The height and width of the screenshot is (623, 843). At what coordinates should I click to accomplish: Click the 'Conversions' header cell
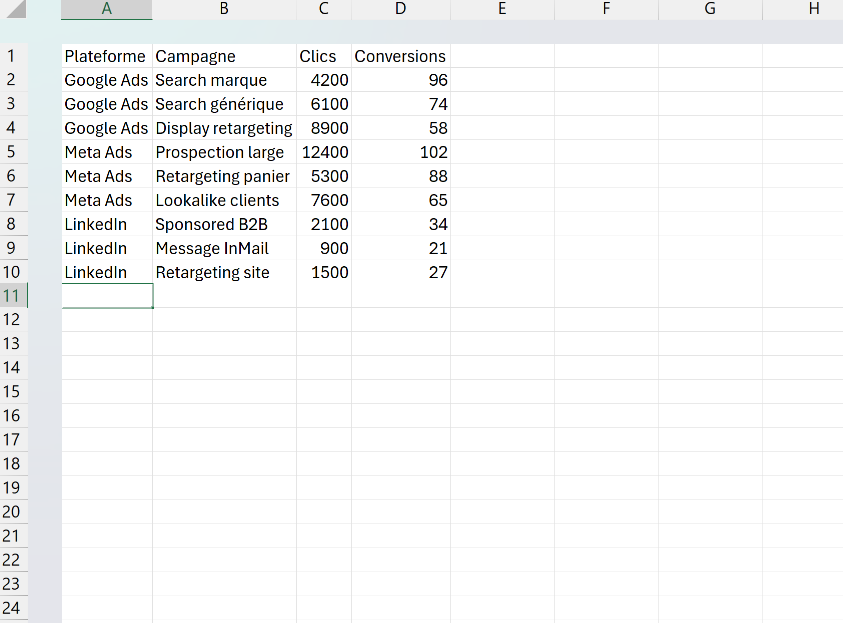tap(401, 56)
